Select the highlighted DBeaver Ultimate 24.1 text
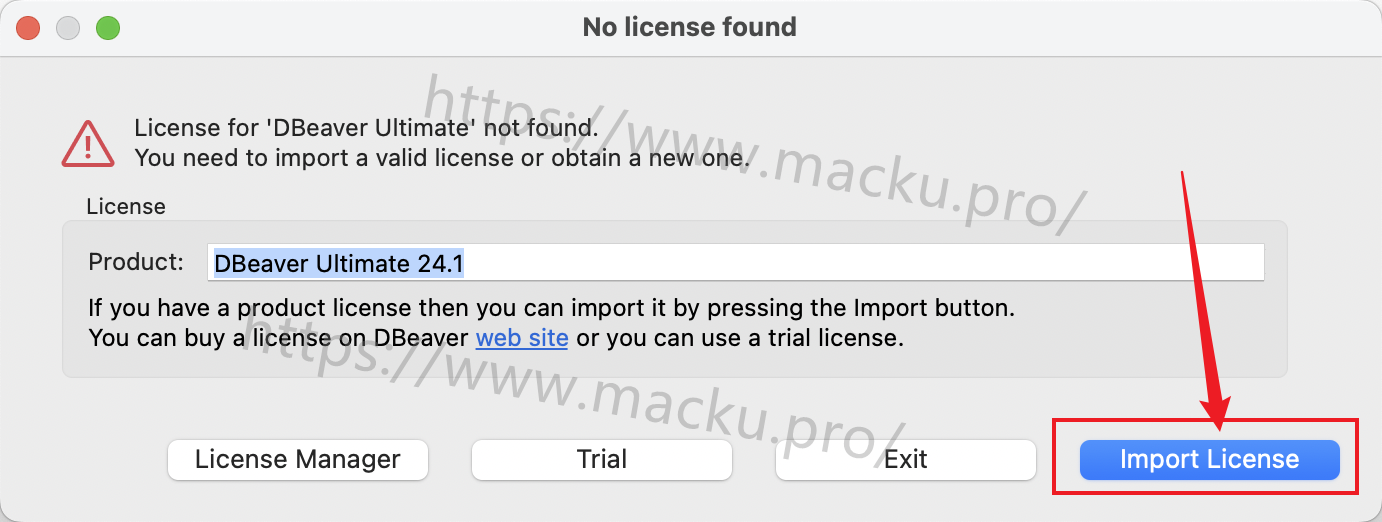 coord(339,264)
